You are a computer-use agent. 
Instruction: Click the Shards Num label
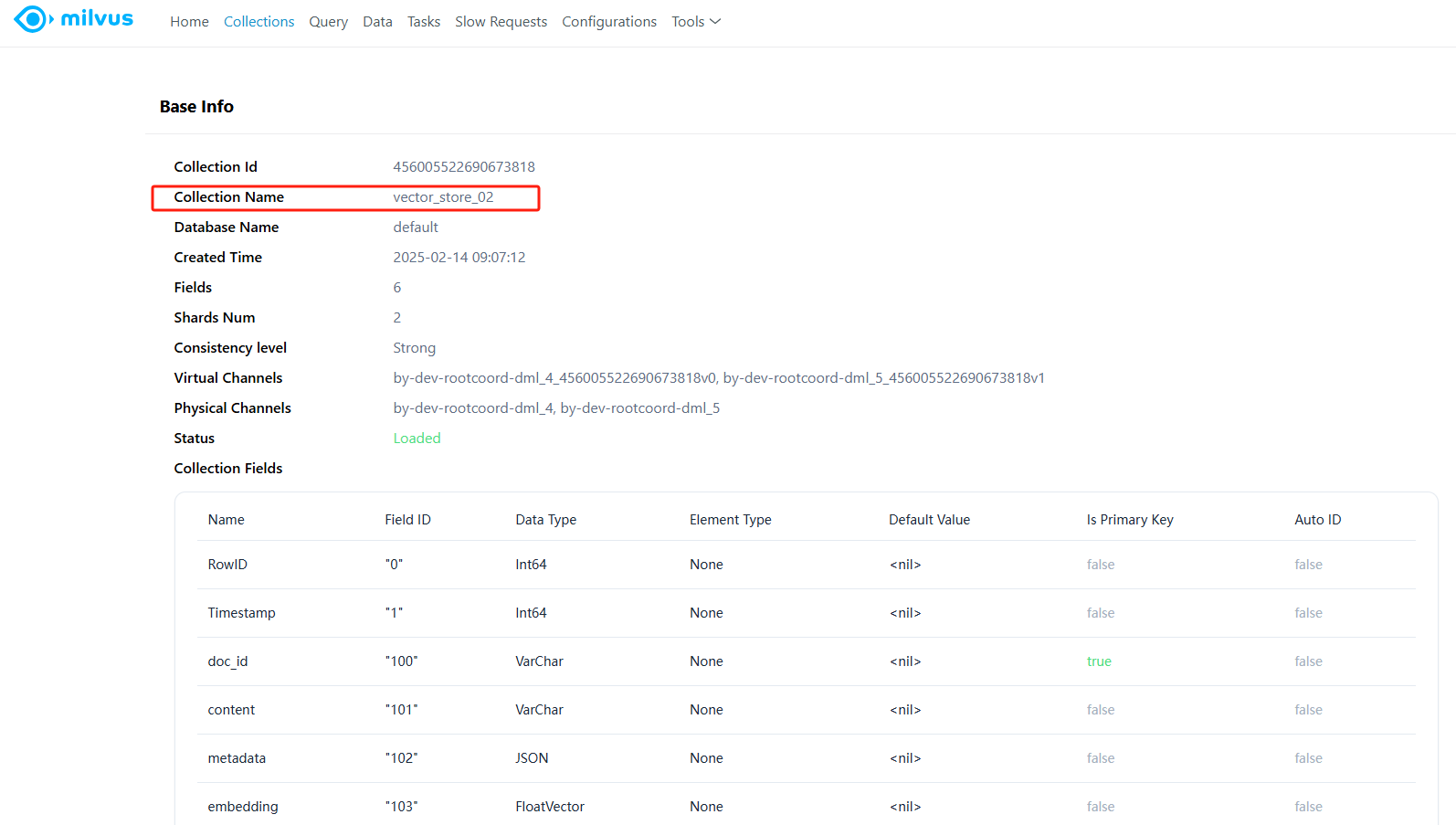pyautogui.click(x=215, y=318)
